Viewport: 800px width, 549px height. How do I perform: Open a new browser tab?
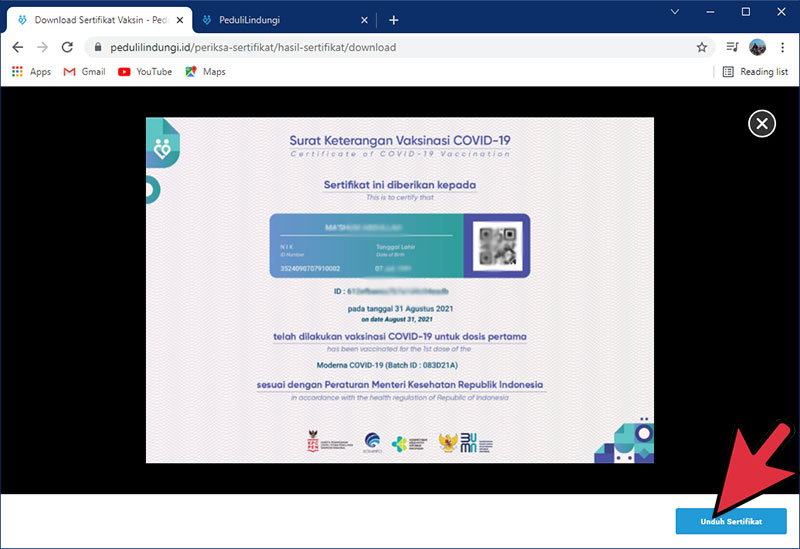pos(393,20)
